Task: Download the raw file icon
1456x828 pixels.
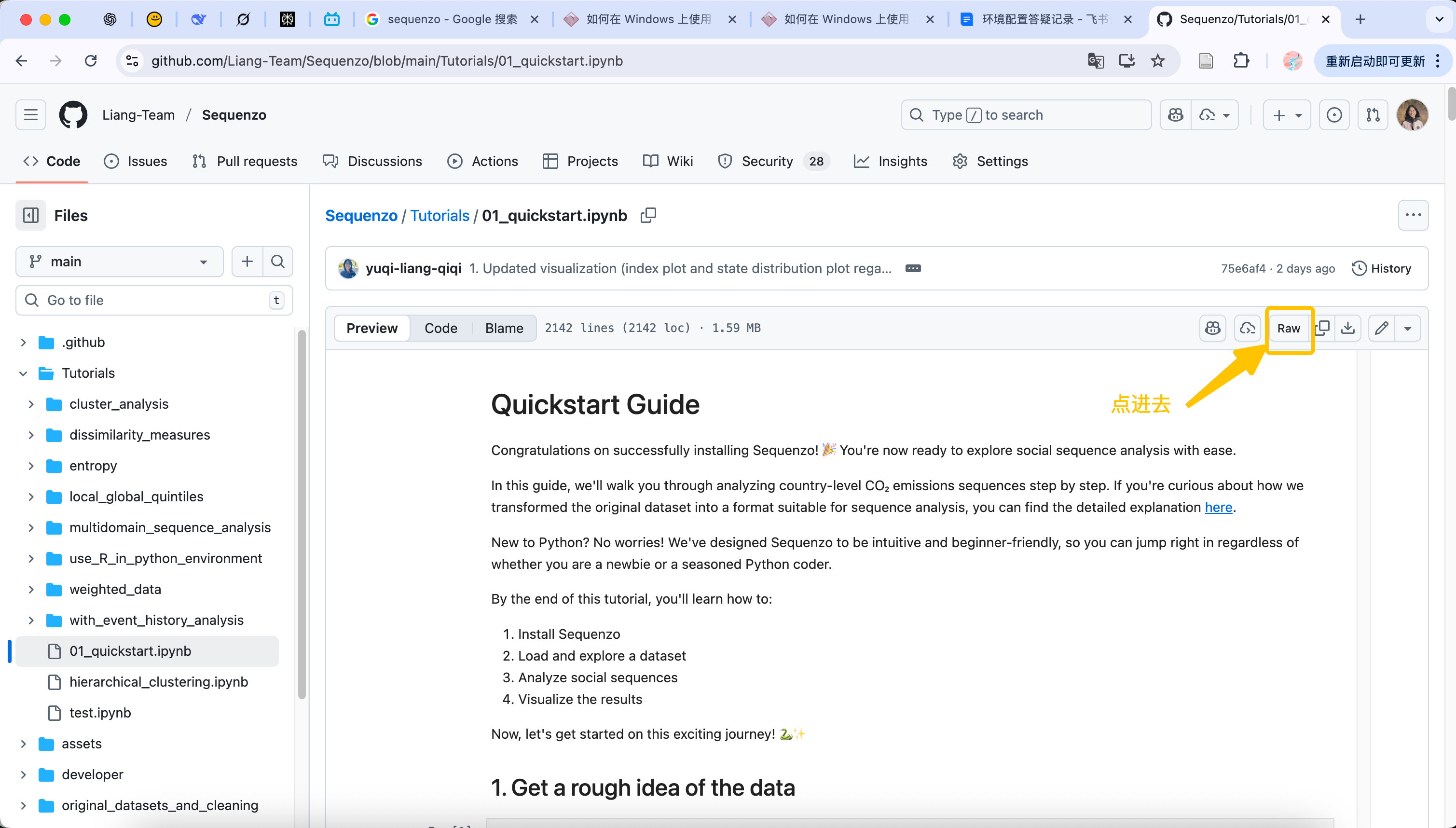Action: (x=1347, y=328)
